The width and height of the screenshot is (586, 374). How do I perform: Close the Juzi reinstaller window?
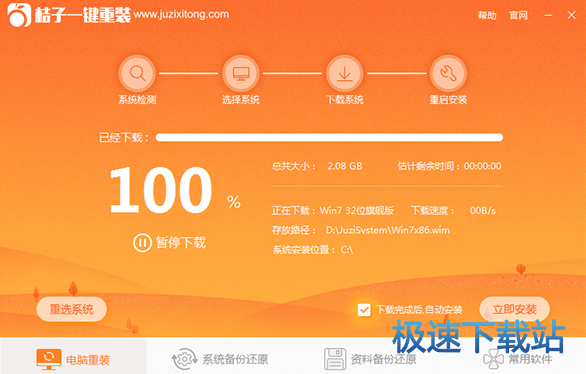point(571,15)
